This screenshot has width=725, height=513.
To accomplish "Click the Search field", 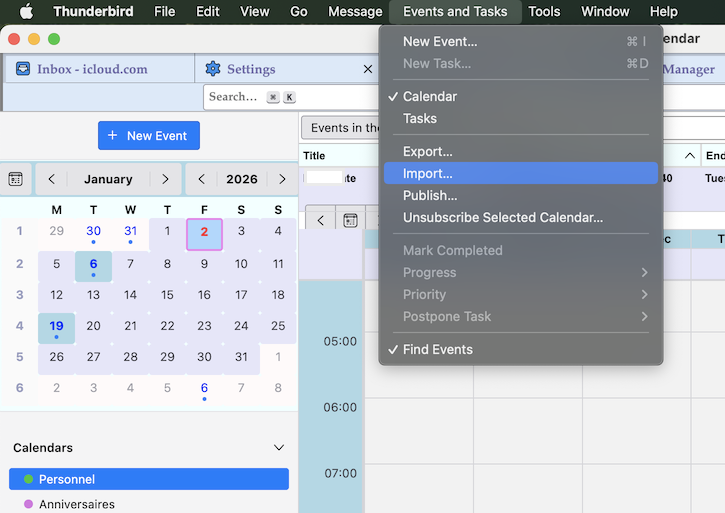I will coord(290,97).
